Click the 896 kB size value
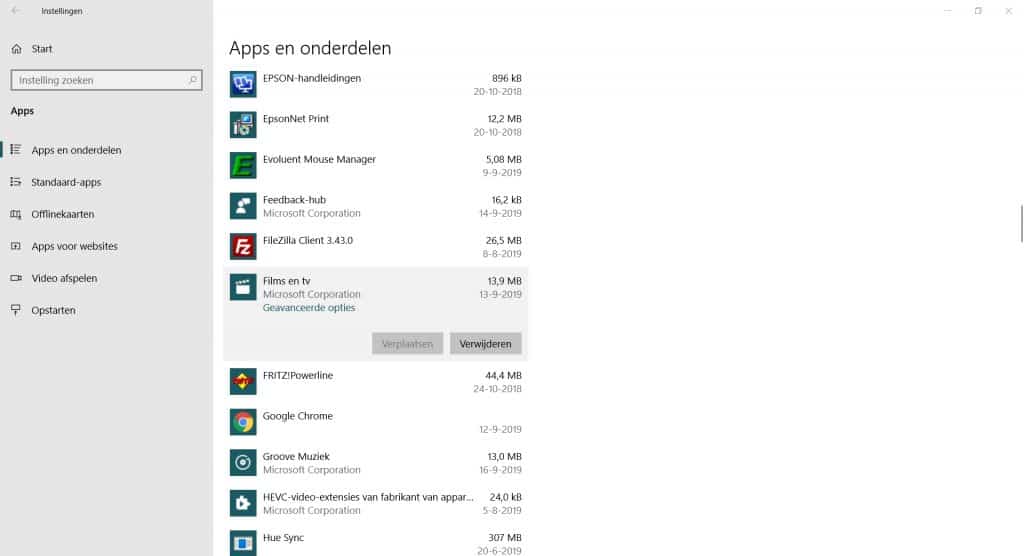Image resolution: width=1024 pixels, height=556 pixels. pyautogui.click(x=507, y=78)
